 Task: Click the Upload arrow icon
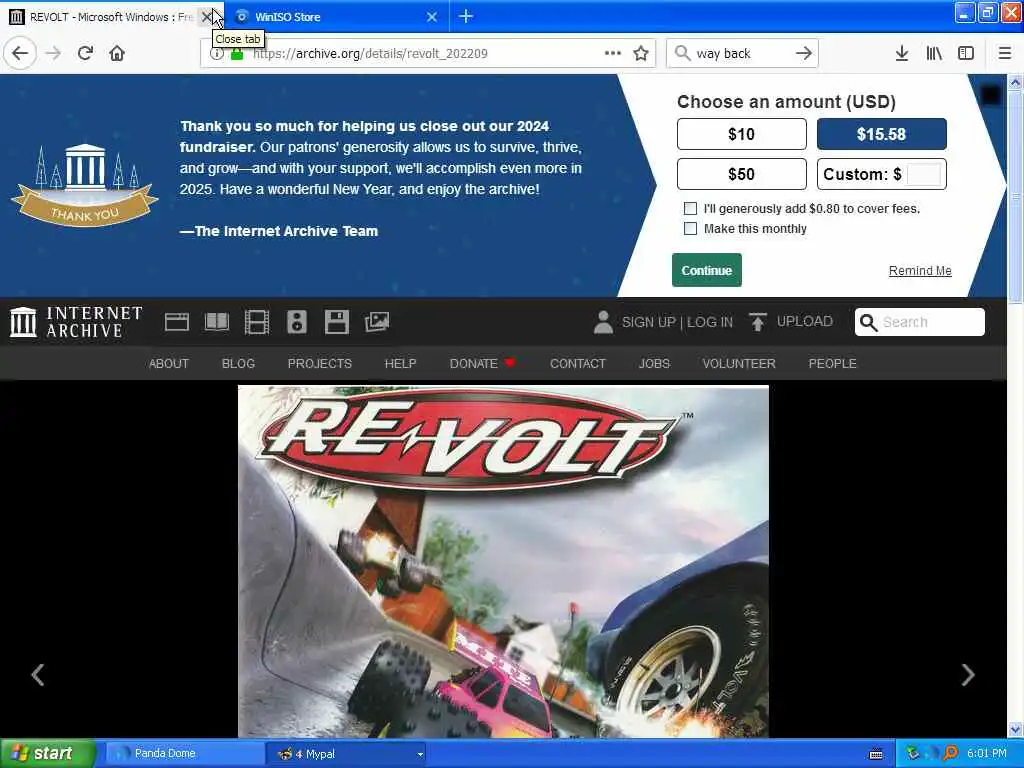click(758, 322)
